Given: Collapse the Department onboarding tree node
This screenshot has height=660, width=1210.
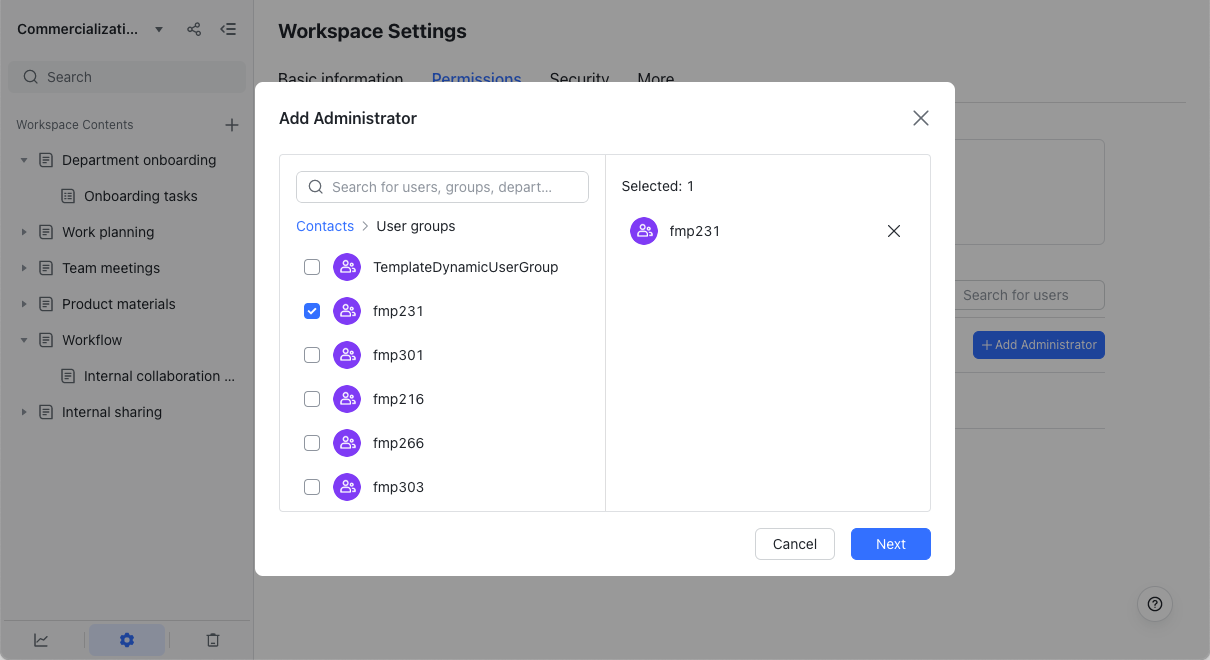Looking at the screenshot, I should (x=24, y=160).
